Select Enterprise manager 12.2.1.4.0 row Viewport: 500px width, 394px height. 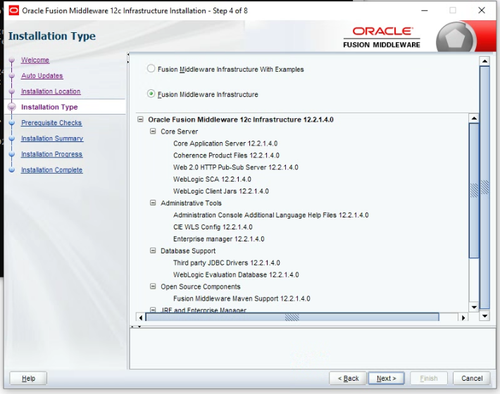(219, 239)
